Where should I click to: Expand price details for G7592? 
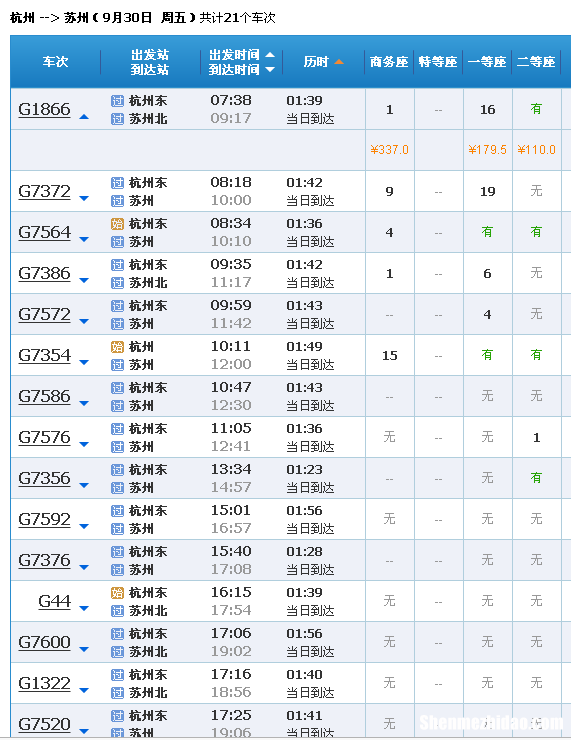tap(84, 527)
